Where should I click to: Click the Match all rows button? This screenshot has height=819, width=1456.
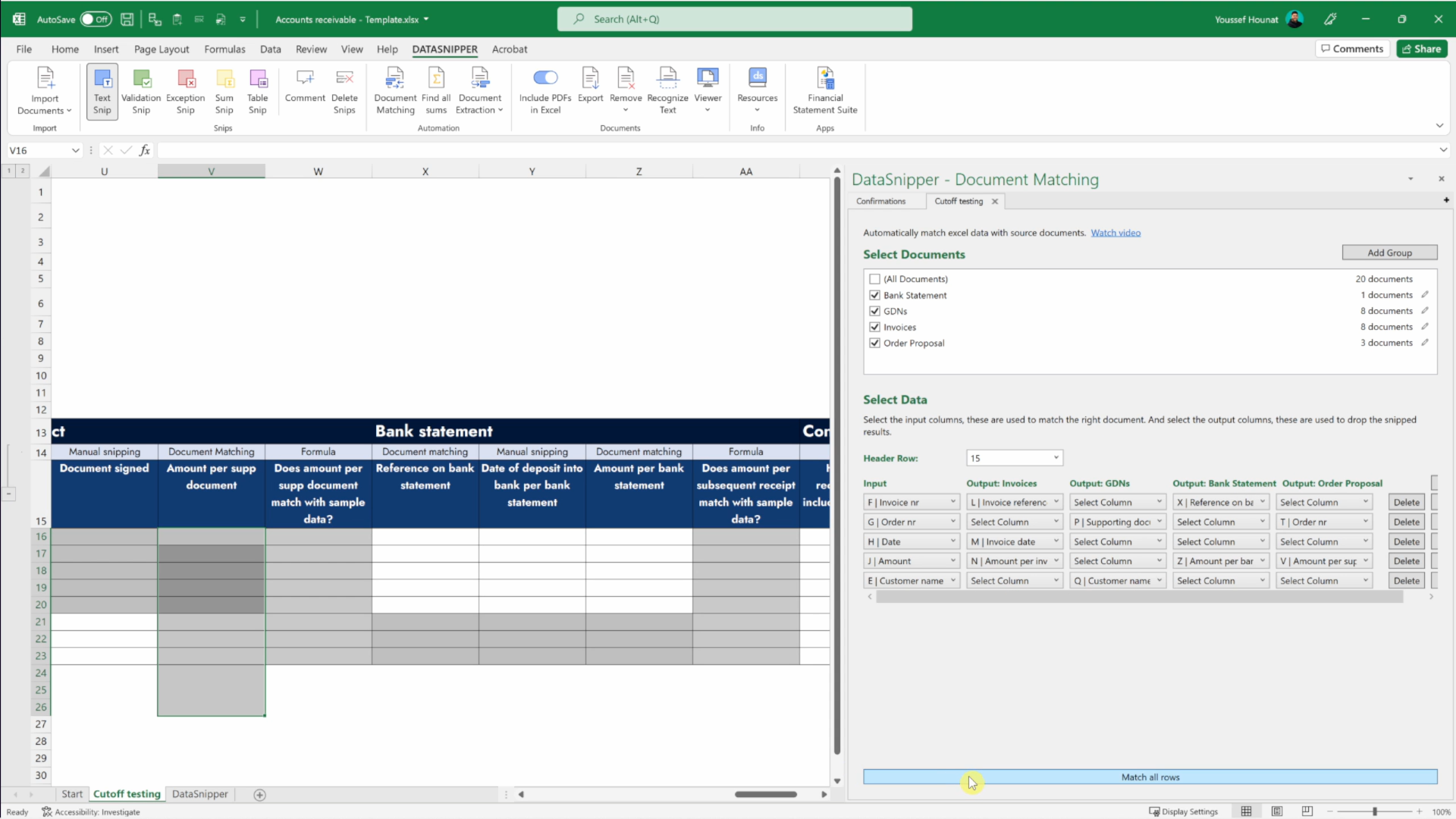1150,777
